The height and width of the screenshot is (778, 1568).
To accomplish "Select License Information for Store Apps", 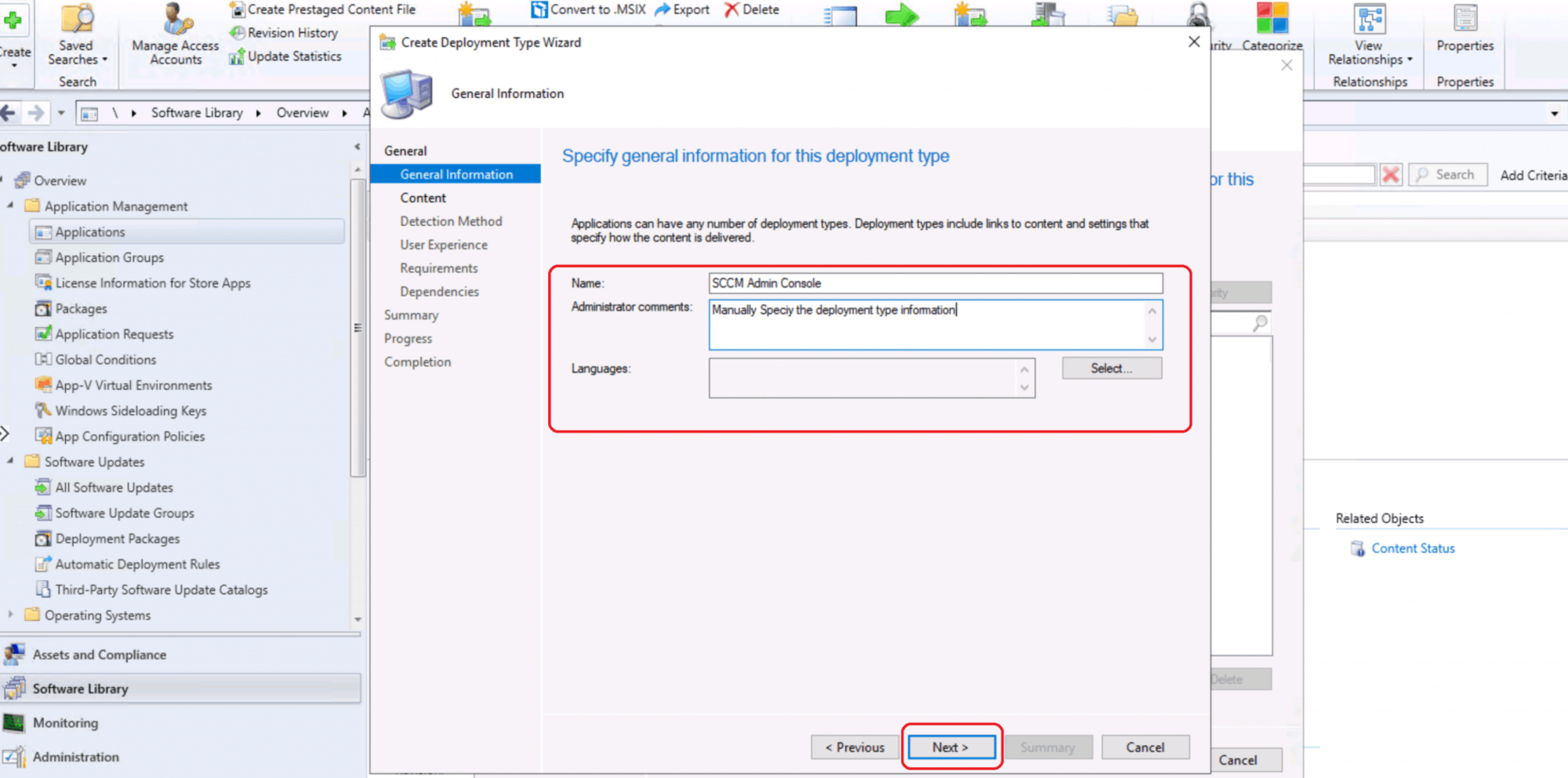I will click(152, 283).
